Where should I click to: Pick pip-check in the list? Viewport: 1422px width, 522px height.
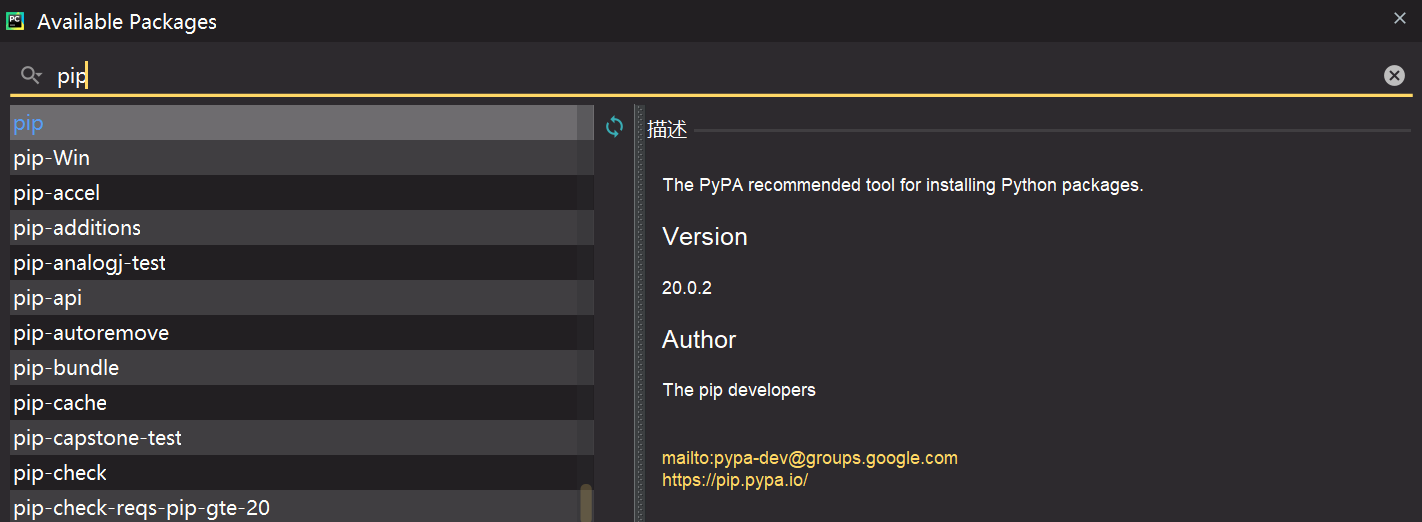[x=60, y=473]
